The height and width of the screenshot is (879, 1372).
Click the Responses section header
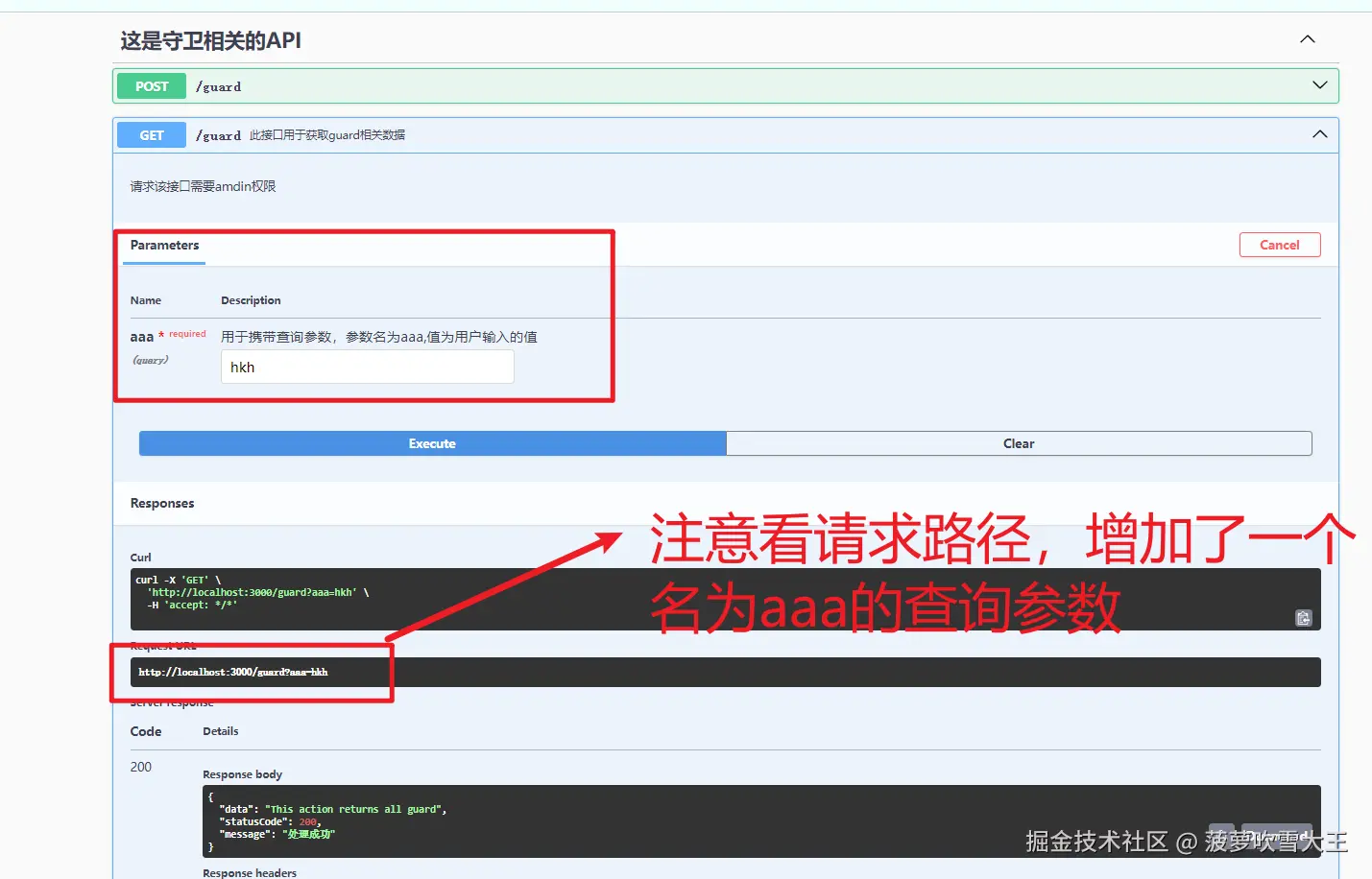click(x=161, y=503)
